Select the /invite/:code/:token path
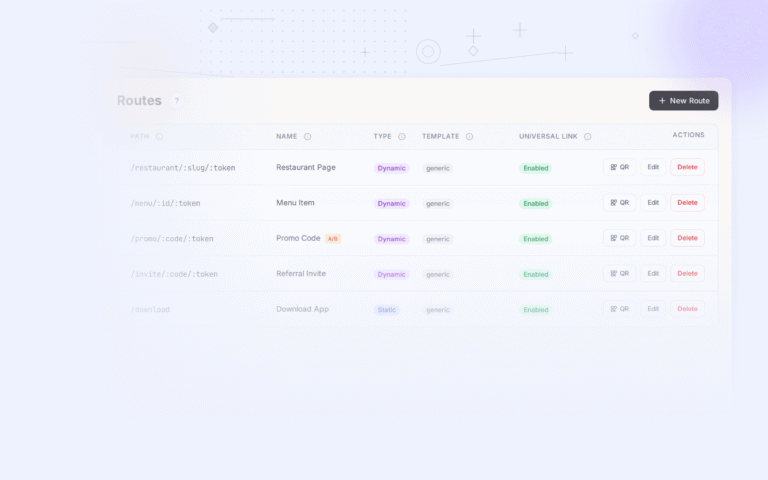The height and width of the screenshot is (480, 768). (174, 274)
